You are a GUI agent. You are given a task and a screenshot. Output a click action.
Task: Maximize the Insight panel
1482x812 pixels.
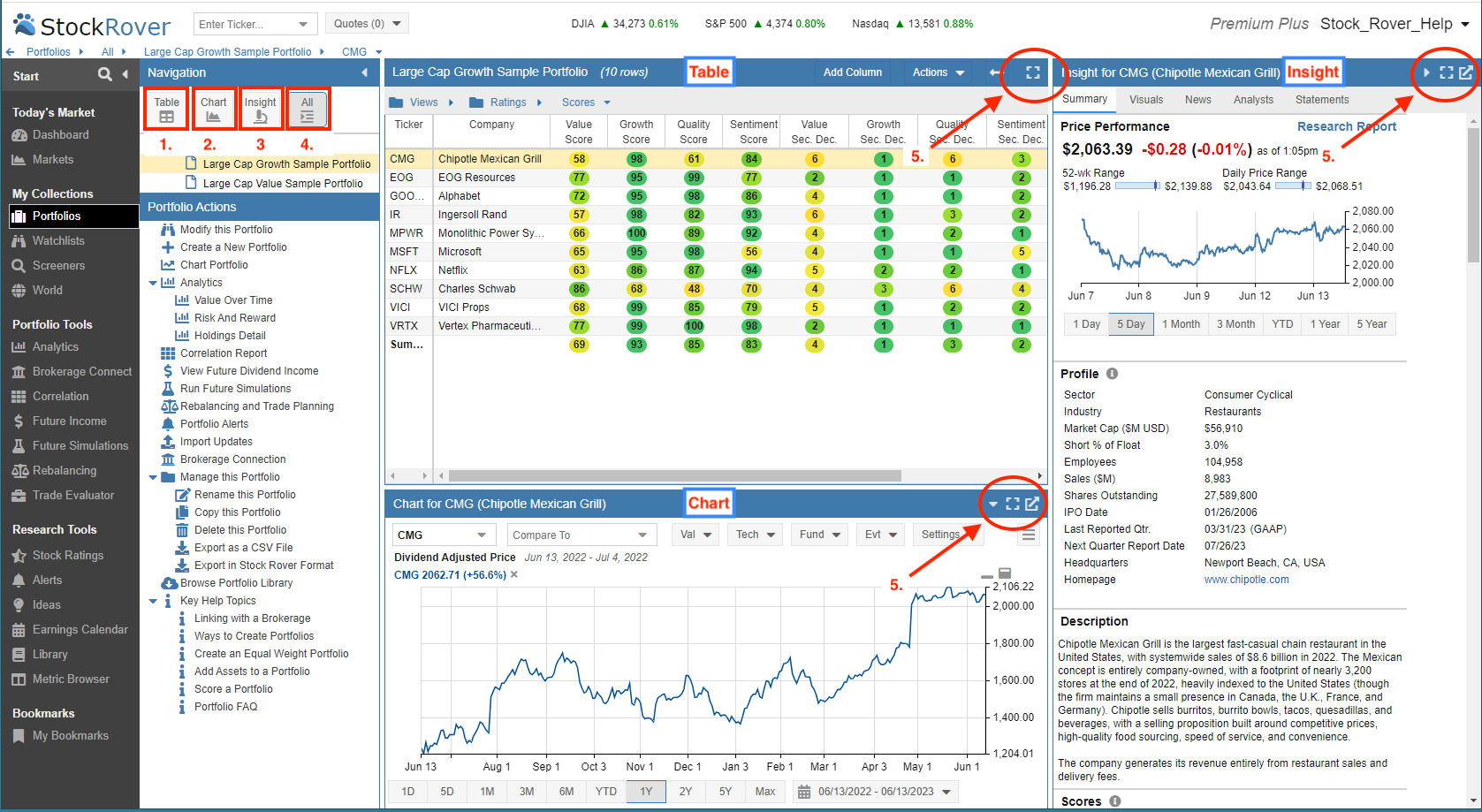coord(1447,72)
